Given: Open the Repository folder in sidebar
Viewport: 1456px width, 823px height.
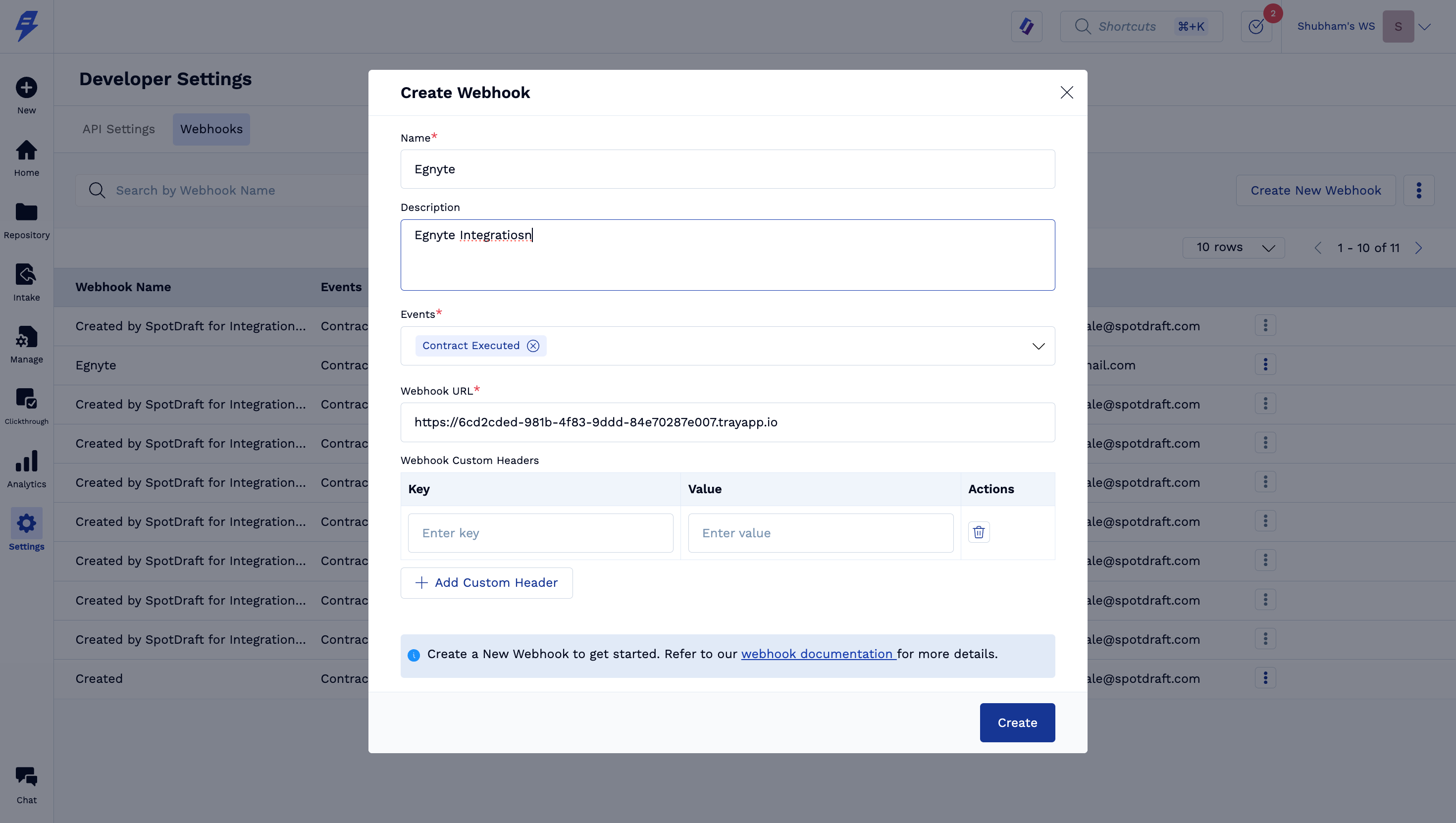Looking at the screenshot, I should (26, 220).
